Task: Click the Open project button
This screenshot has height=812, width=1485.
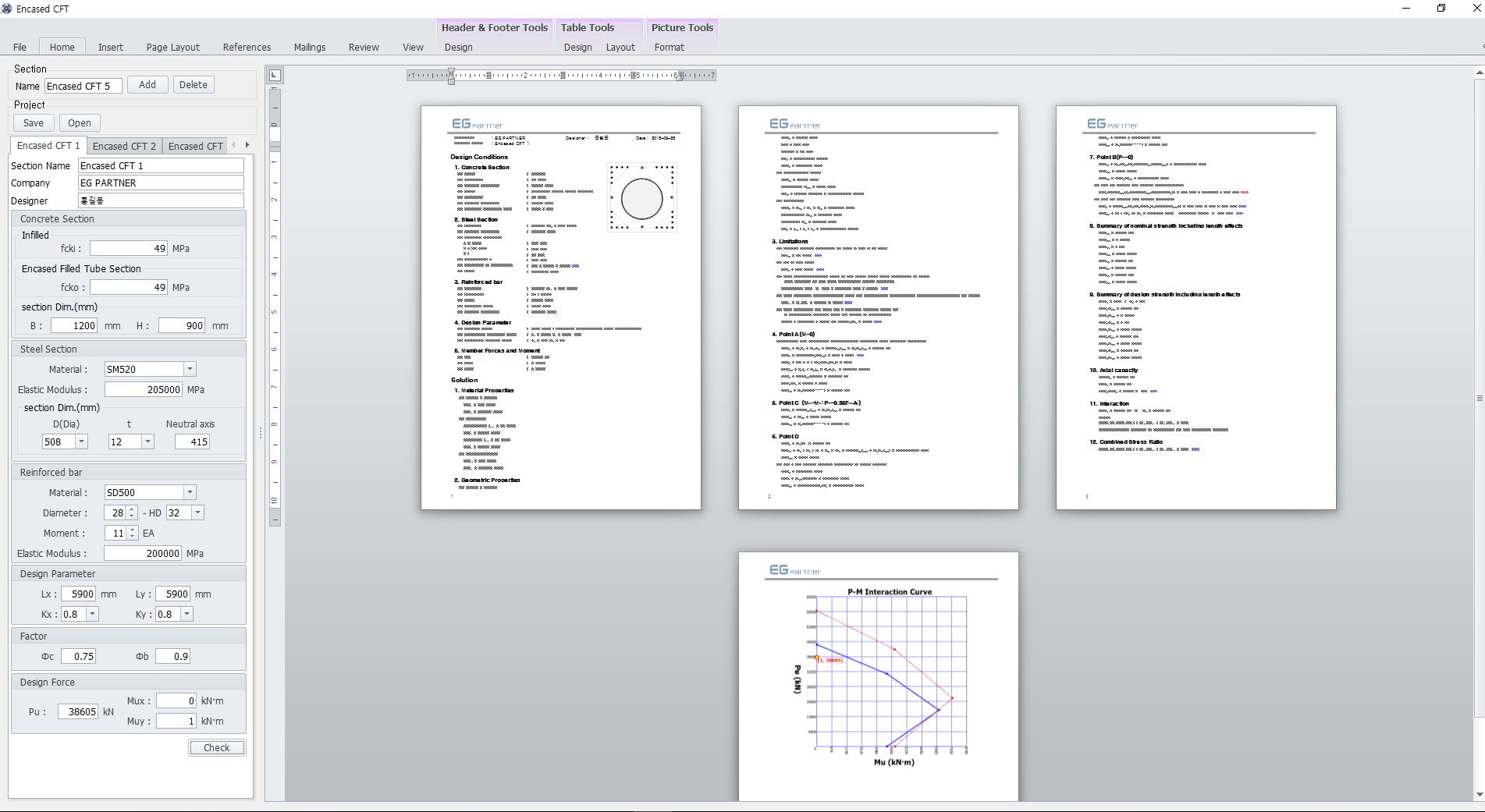Action: click(80, 122)
